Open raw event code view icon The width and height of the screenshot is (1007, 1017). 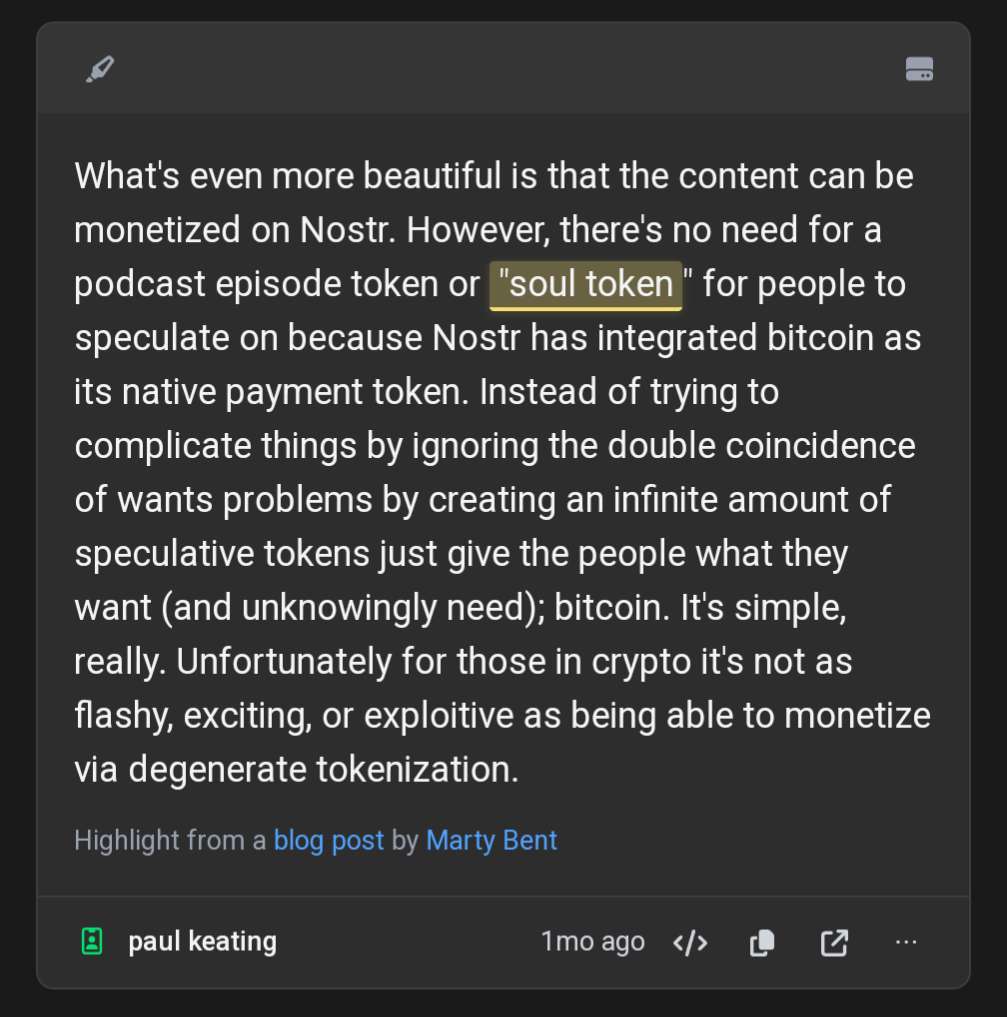[690, 942]
